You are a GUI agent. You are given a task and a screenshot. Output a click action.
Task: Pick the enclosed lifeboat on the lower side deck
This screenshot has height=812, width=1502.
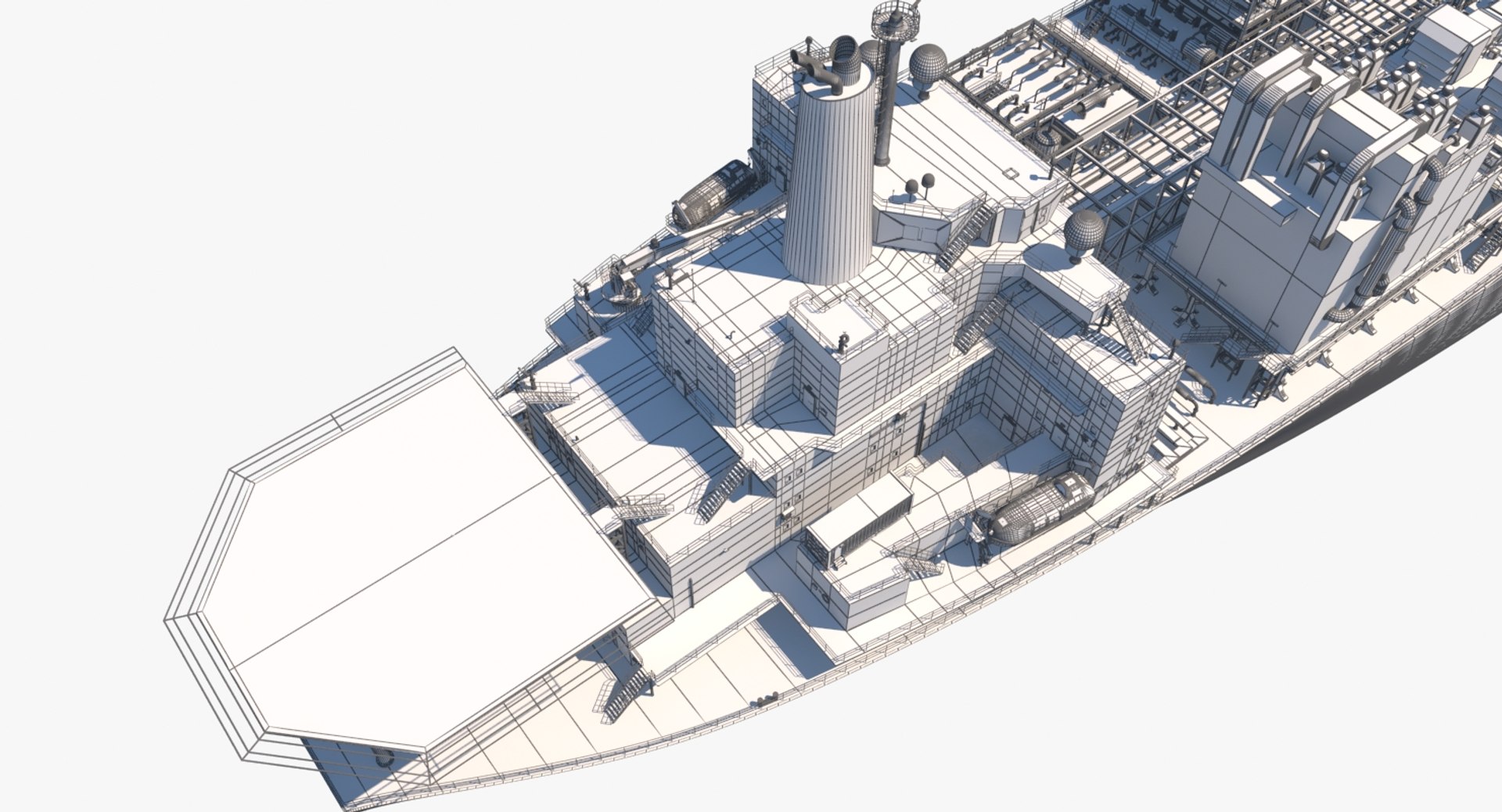tap(1042, 507)
